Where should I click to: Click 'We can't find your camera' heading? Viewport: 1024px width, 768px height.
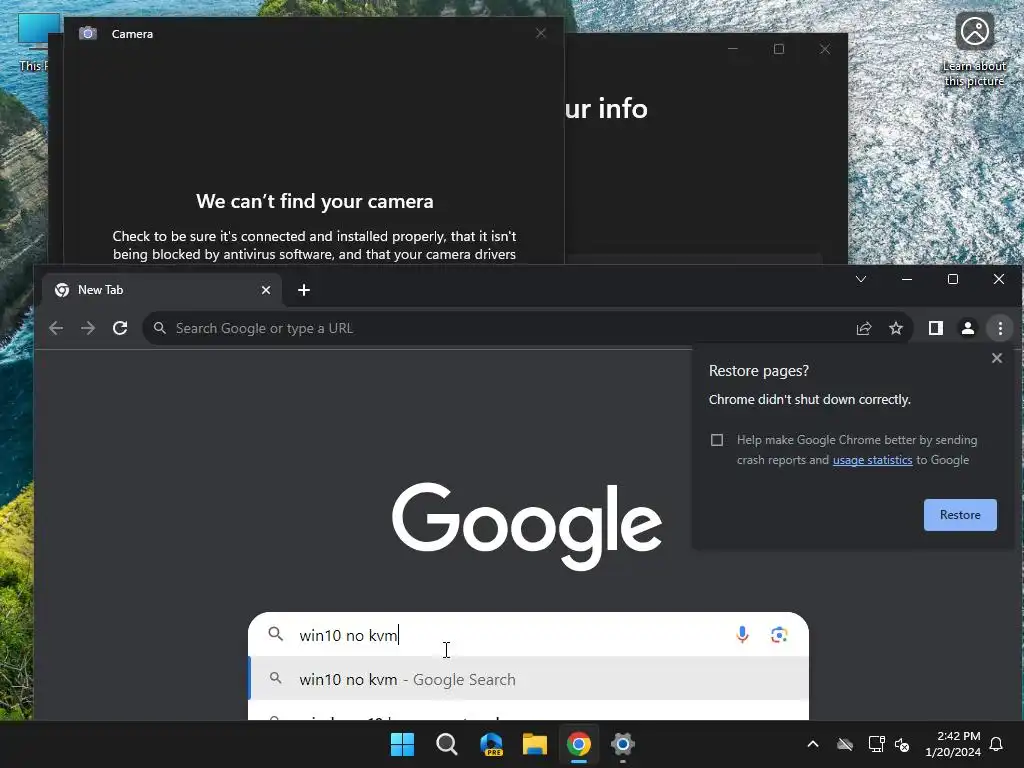point(315,201)
